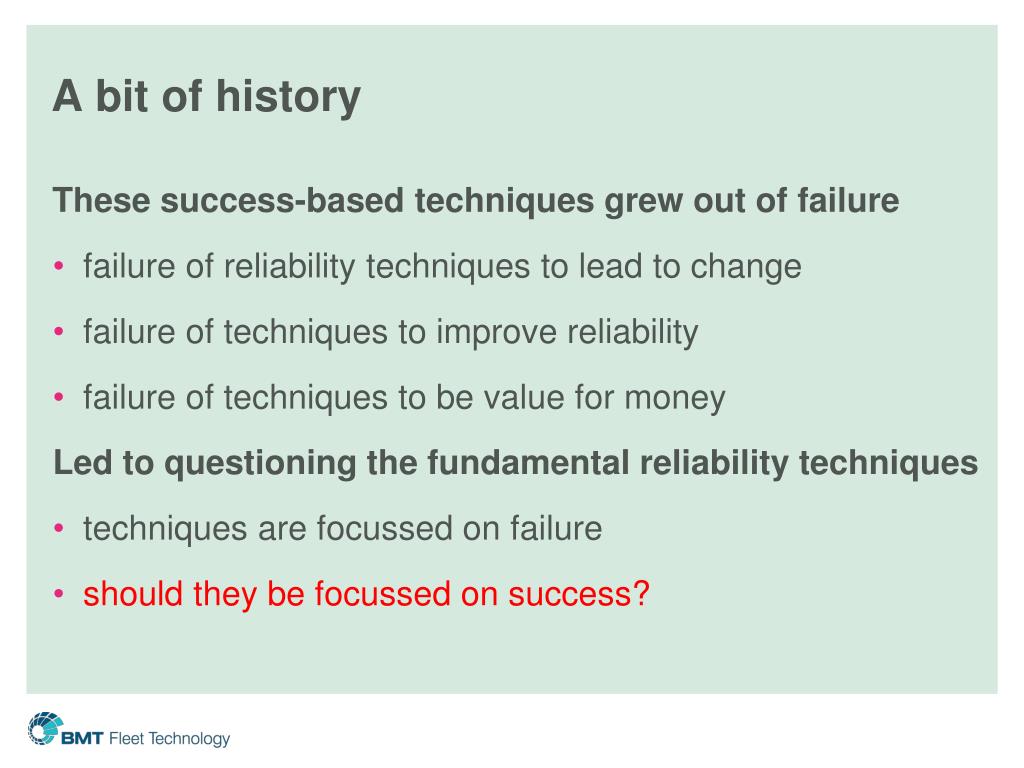Click the bullet dot beside 'improve reliability' line
1024x768 pixels.
pyautogui.click(x=59, y=331)
